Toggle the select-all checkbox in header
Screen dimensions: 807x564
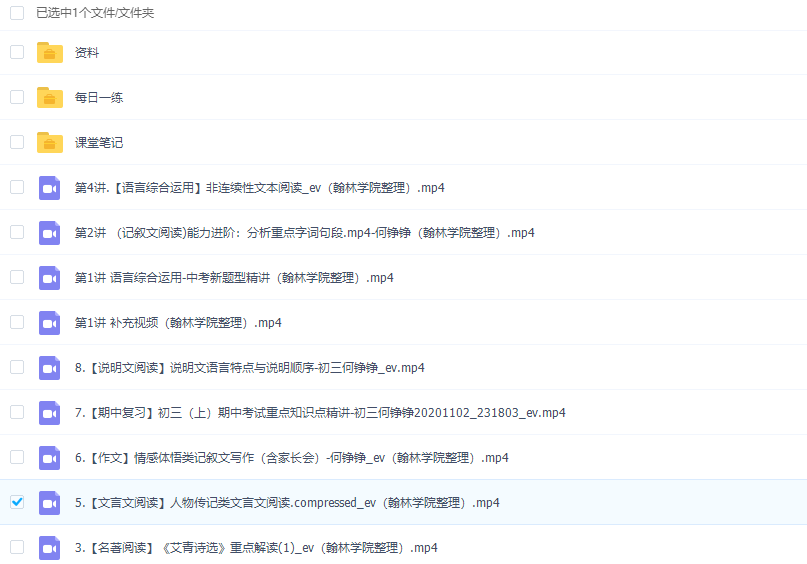coord(17,13)
